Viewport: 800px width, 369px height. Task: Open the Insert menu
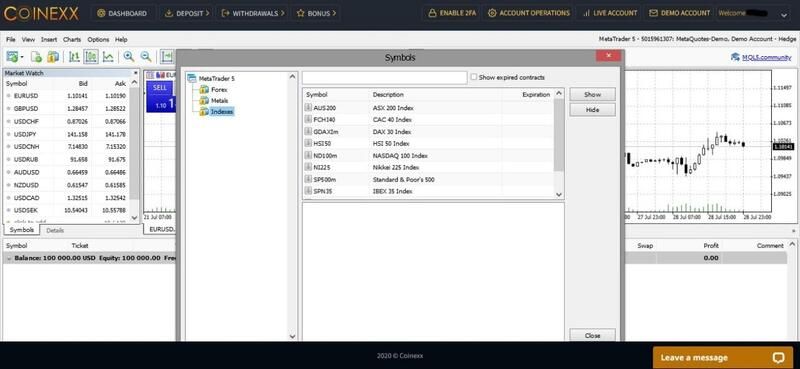tap(49, 39)
